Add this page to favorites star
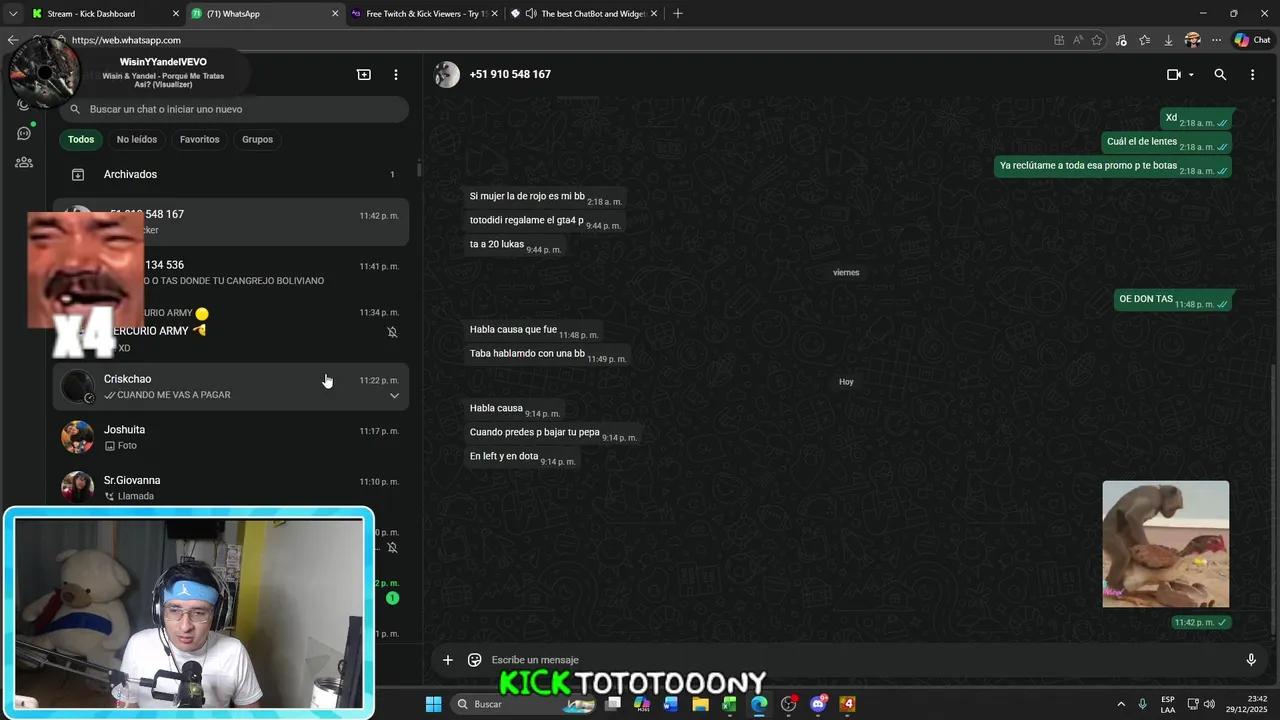The height and width of the screenshot is (720, 1280). point(1097,40)
